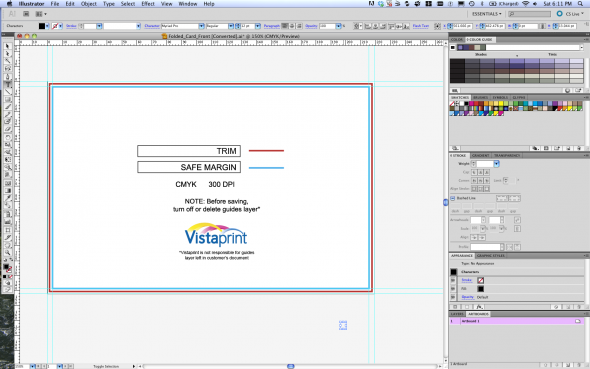The image size is (590, 369).
Task: Select the Line Segment tool
Action: point(8,92)
